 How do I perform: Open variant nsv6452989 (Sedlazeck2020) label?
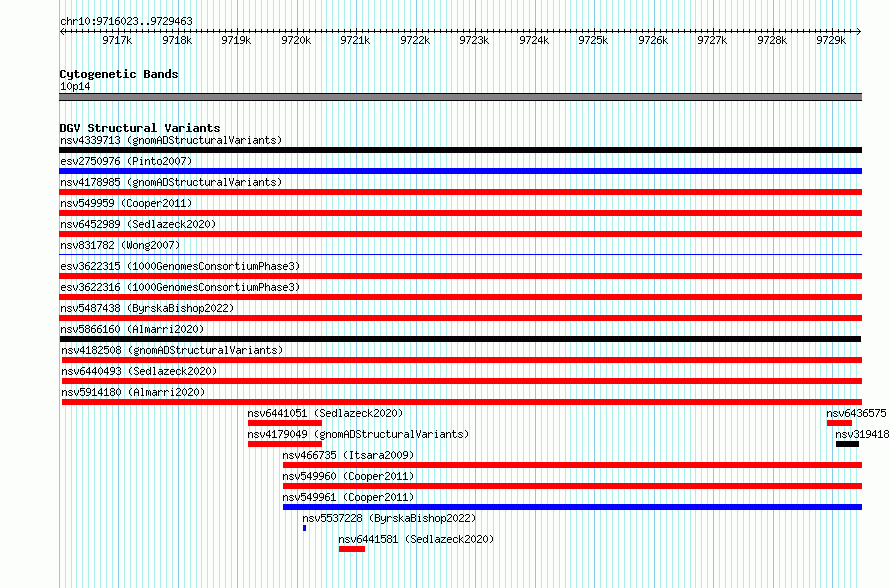138,224
